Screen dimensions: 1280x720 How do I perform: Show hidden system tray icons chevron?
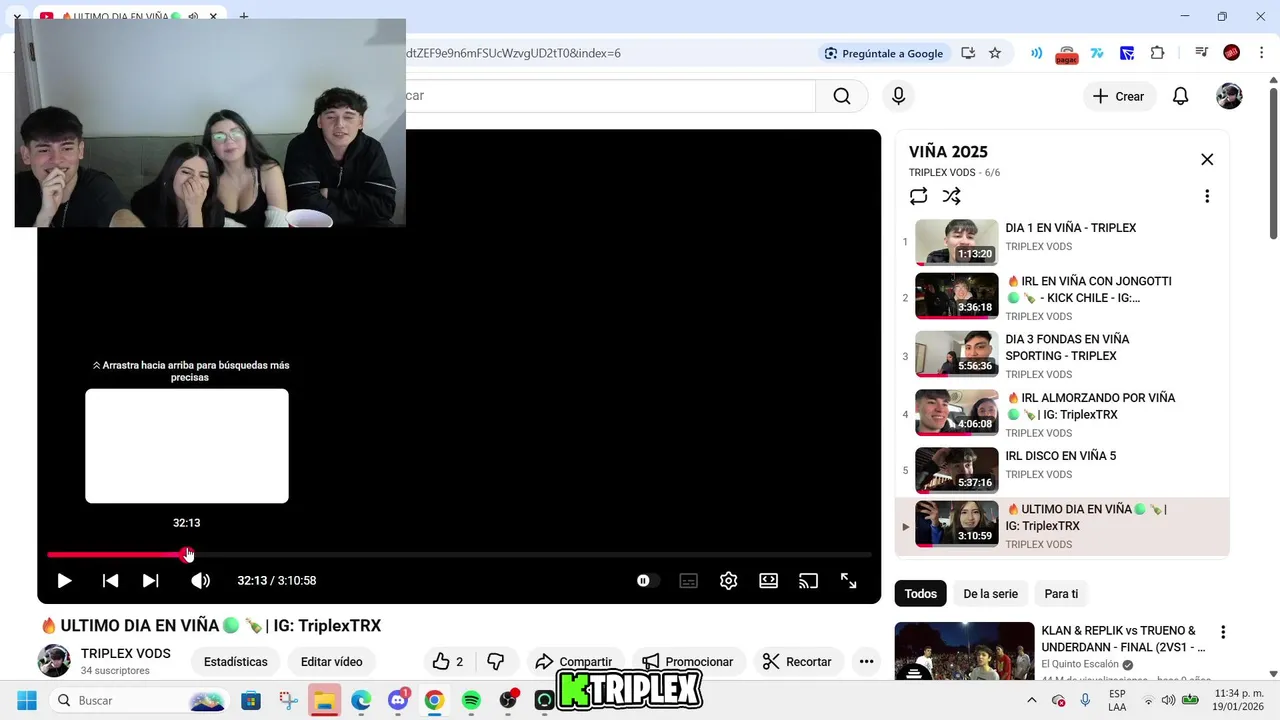1032,700
